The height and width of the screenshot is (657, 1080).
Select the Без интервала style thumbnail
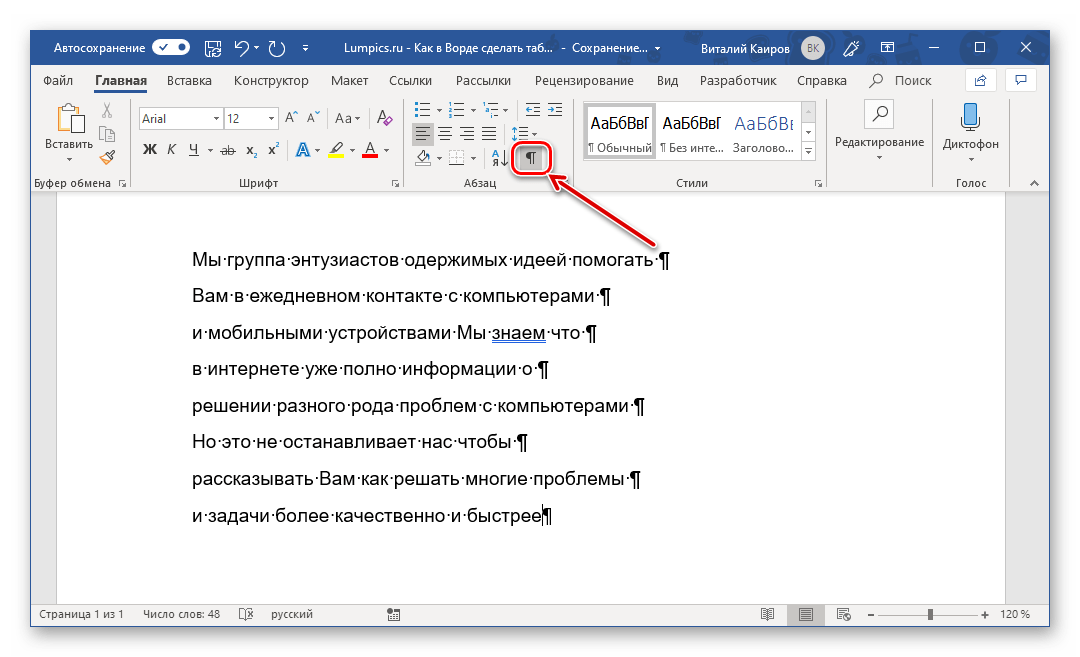pos(691,131)
